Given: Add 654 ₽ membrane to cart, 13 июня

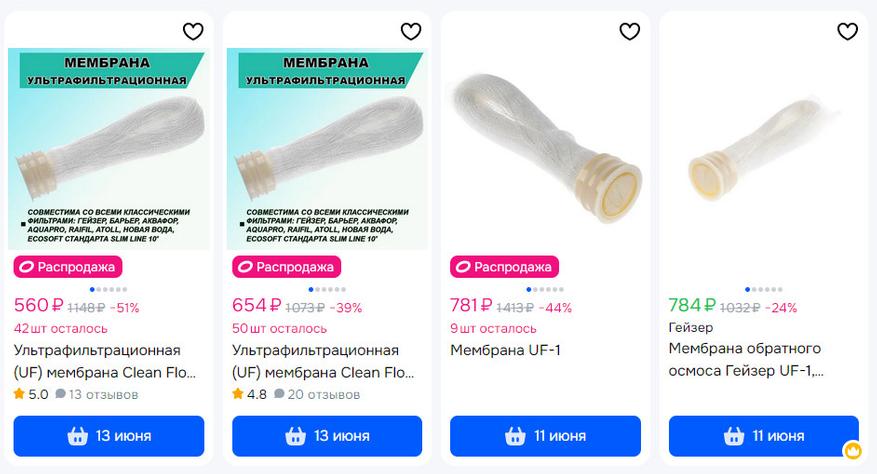Looking at the screenshot, I should (x=327, y=436).
